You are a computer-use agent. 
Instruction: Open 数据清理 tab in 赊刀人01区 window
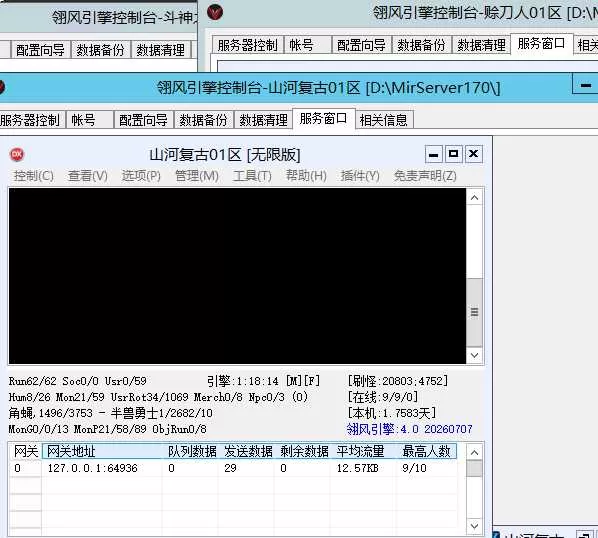pyautogui.click(x=481, y=45)
